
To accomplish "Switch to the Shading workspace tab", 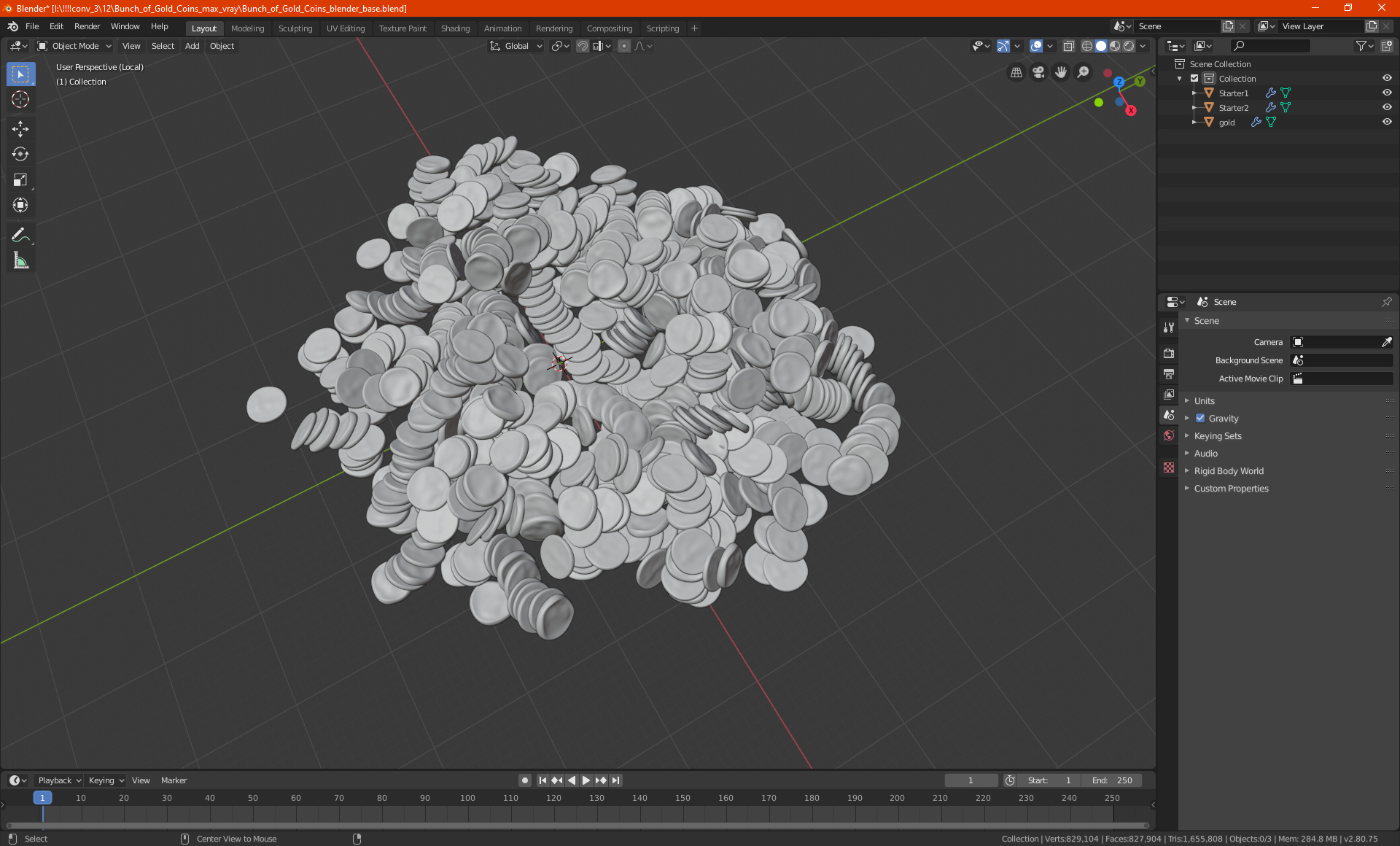I will pyautogui.click(x=455, y=28).
